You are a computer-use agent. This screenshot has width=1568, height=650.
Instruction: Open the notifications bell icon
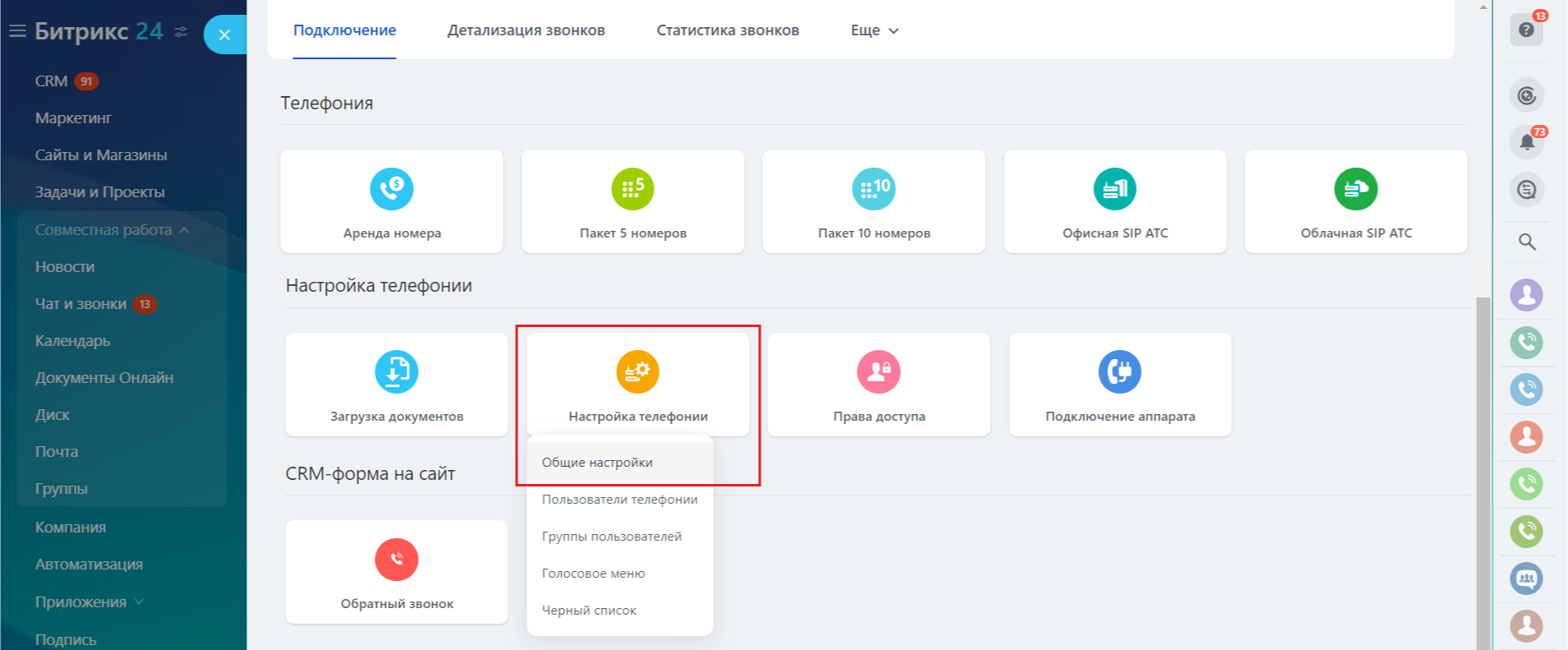pos(1527,142)
